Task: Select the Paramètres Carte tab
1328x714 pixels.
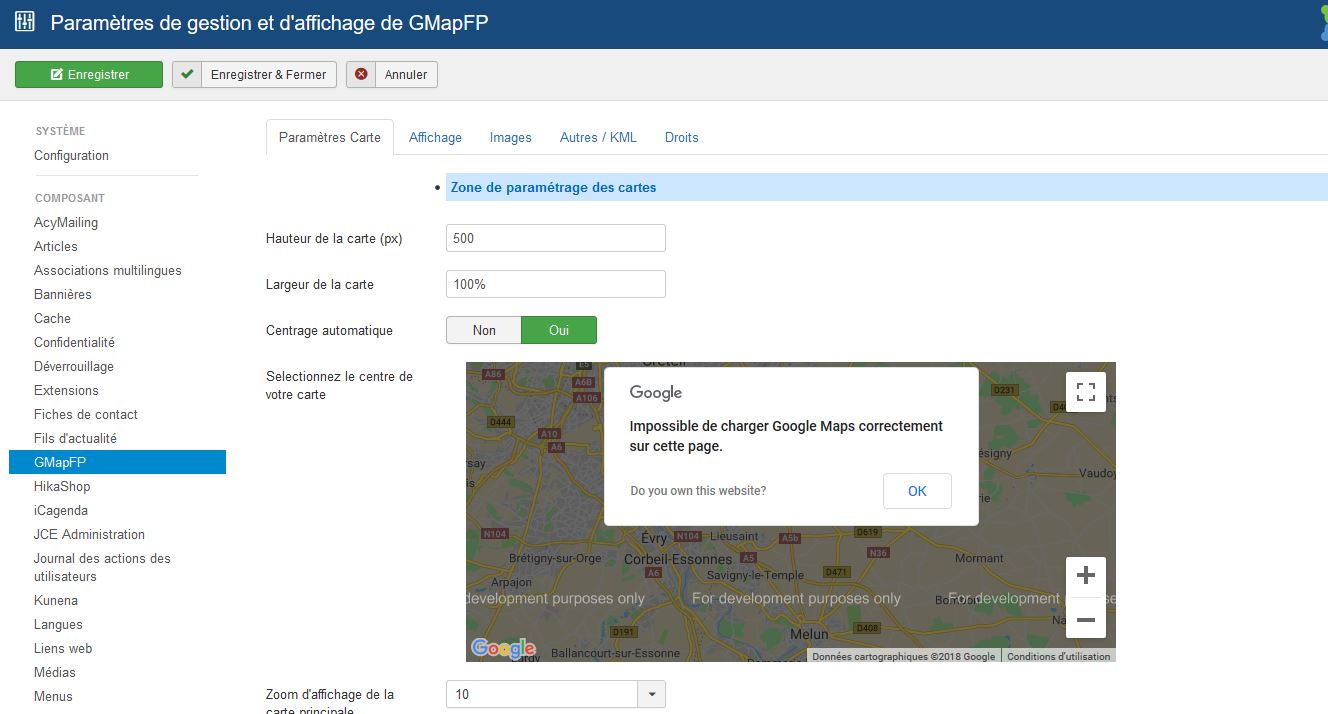Action: click(330, 137)
